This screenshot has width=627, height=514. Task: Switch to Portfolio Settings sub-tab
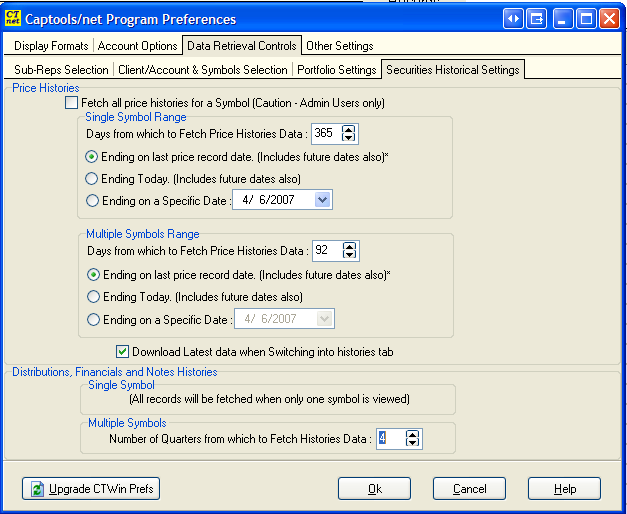[337, 70]
